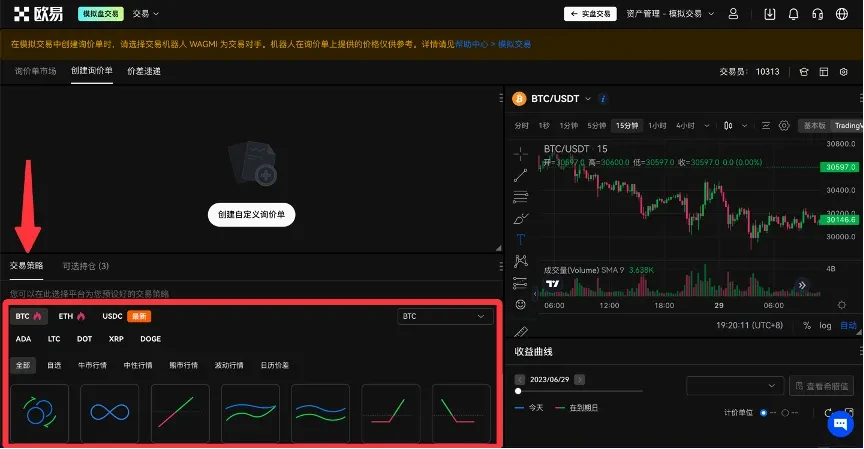Open the notifications bell icon
The width and height of the screenshot is (864, 449).
tap(794, 14)
